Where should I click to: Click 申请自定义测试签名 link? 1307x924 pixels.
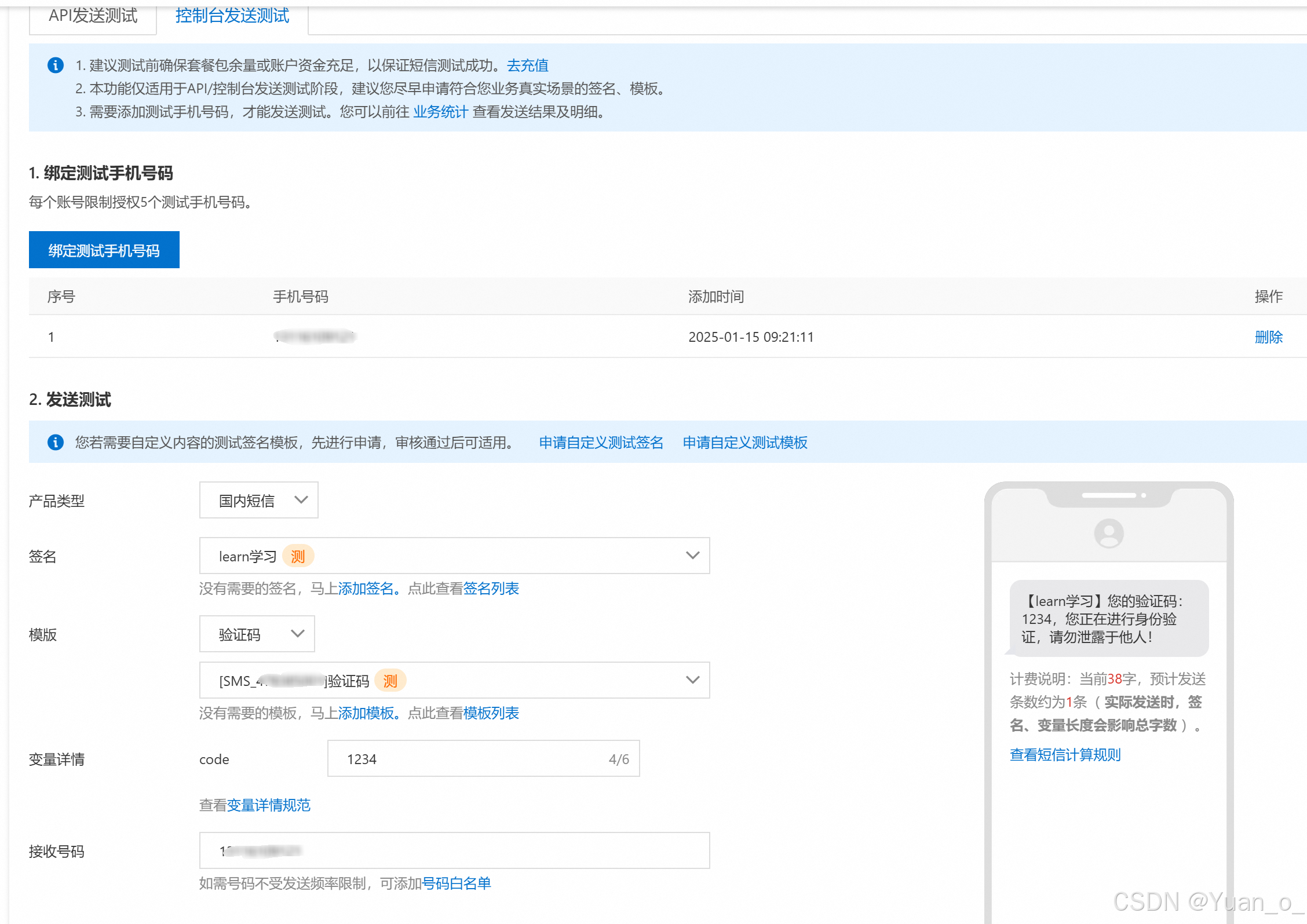(x=601, y=443)
